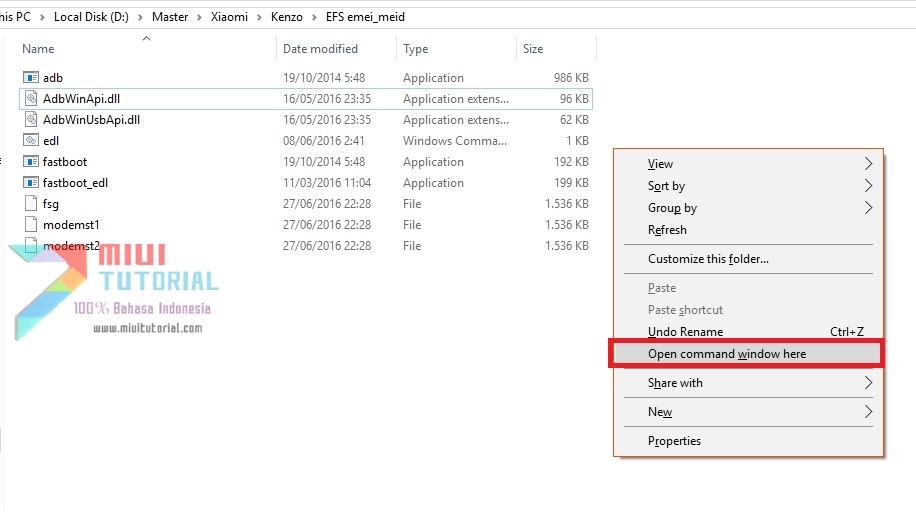Click the fastboot application icon

[30, 162]
